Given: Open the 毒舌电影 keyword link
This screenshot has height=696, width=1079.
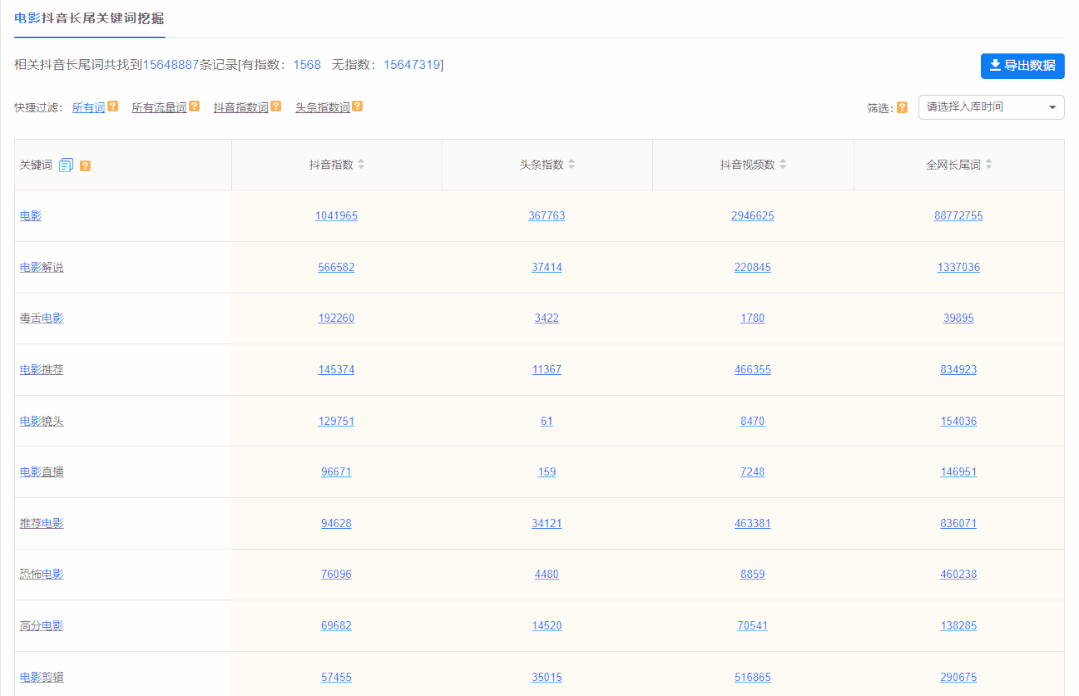Looking at the screenshot, I should [41, 318].
